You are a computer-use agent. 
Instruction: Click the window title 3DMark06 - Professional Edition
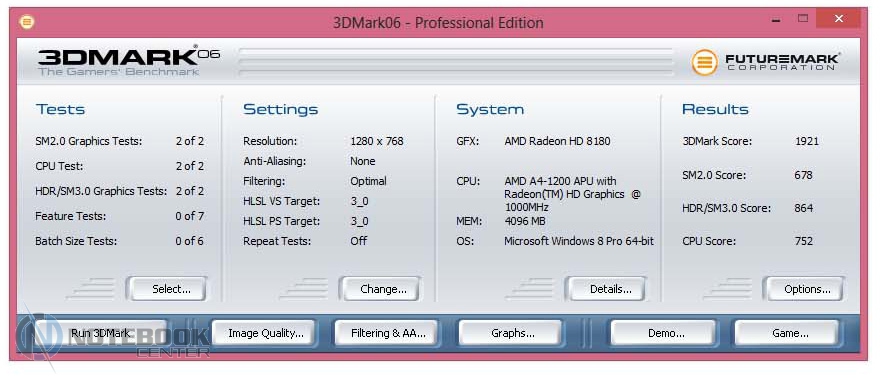click(438, 23)
